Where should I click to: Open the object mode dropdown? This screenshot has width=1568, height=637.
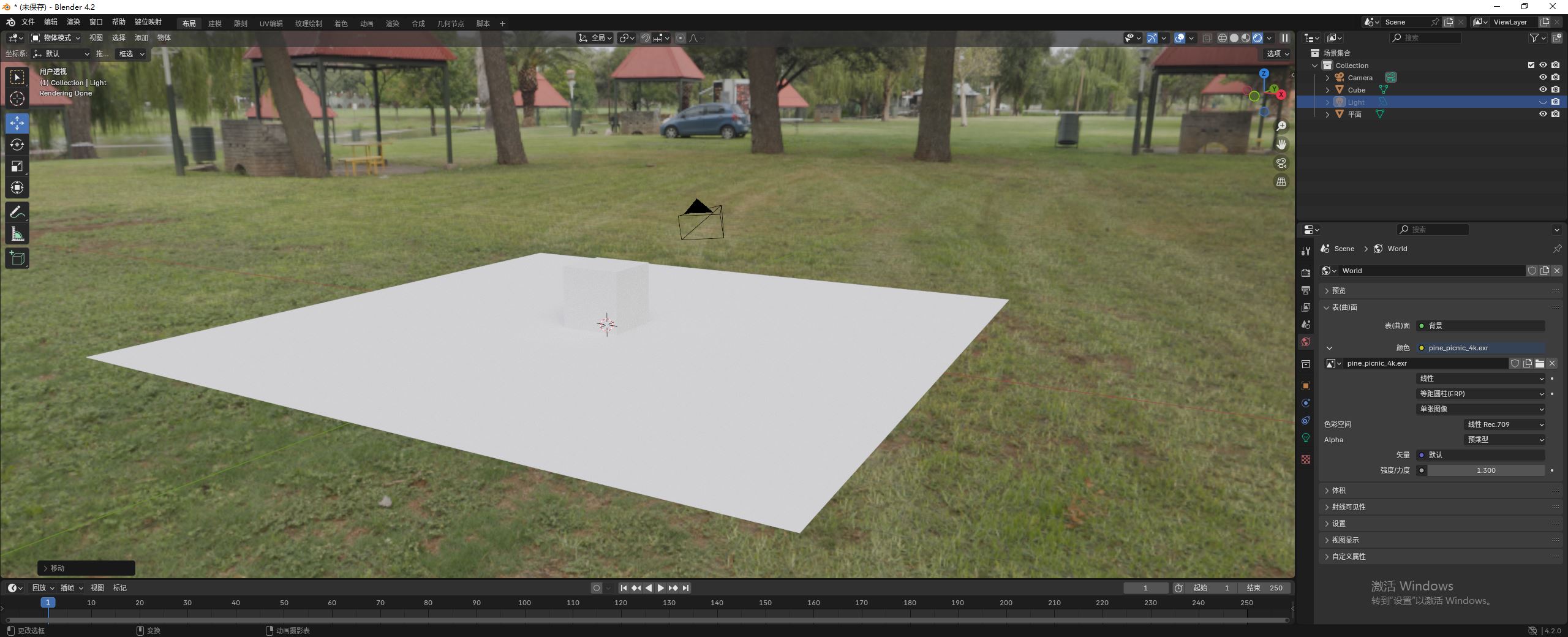[56, 38]
